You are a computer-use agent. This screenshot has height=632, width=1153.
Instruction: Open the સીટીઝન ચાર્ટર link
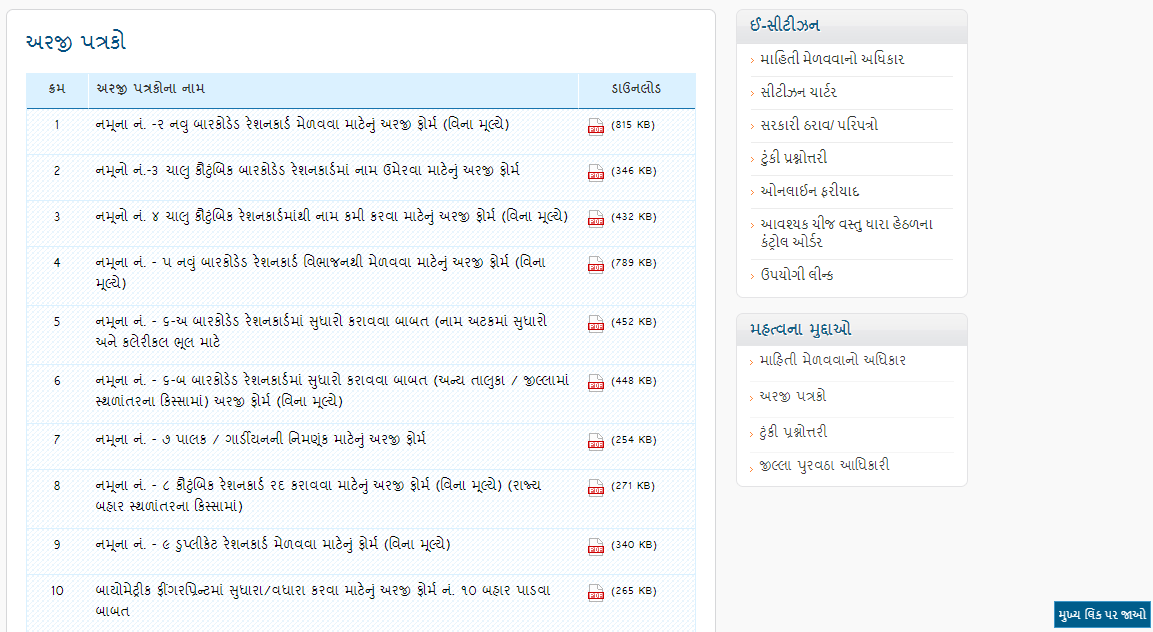point(798,92)
